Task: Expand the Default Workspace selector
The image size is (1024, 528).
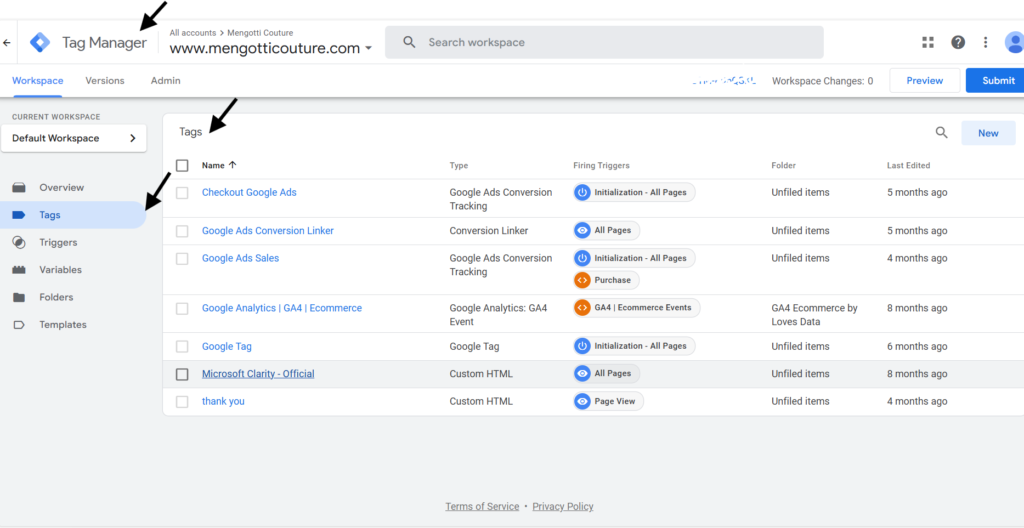Action: (74, 139)
